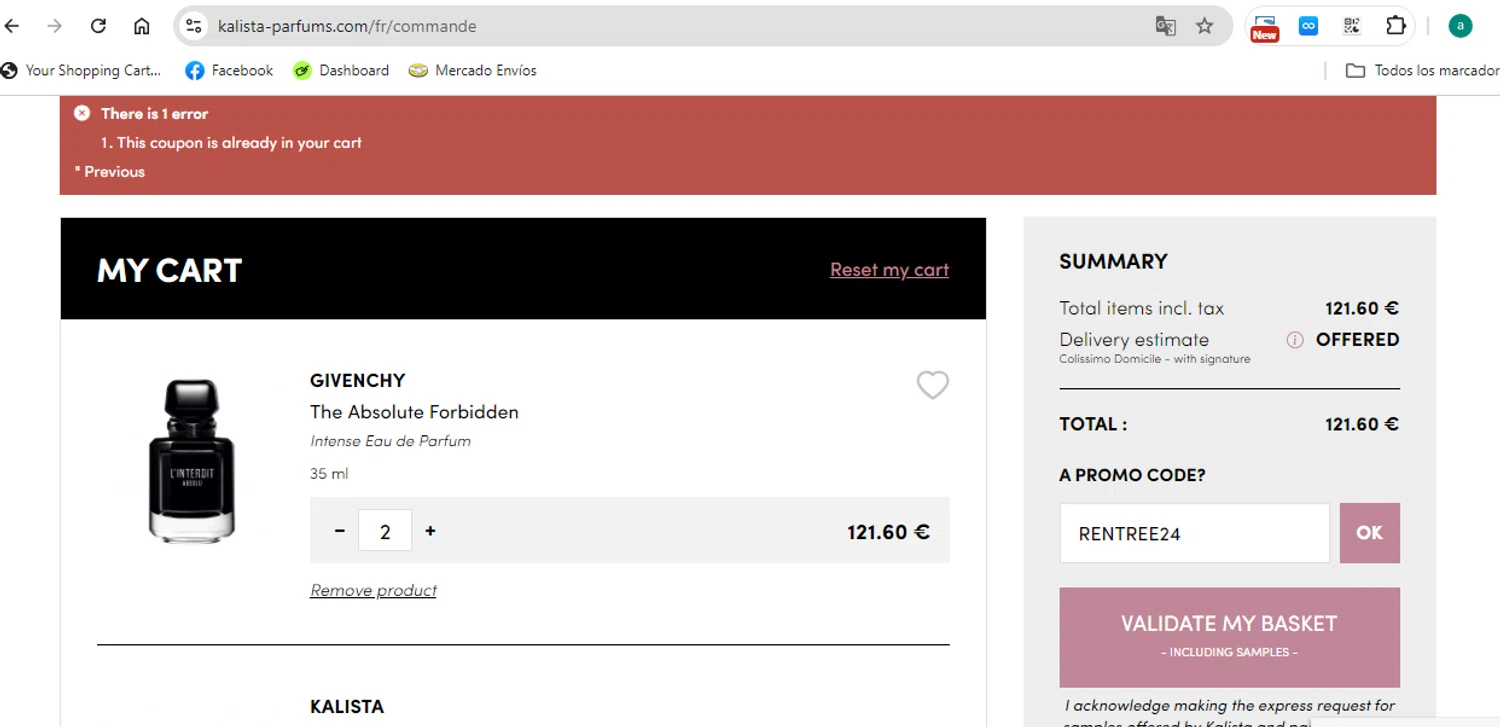Click Previous link in error banner

(114, 171)
